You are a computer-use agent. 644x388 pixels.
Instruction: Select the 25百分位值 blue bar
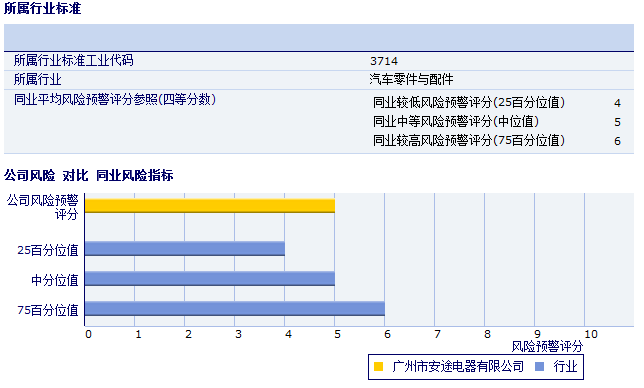point(185,249)
